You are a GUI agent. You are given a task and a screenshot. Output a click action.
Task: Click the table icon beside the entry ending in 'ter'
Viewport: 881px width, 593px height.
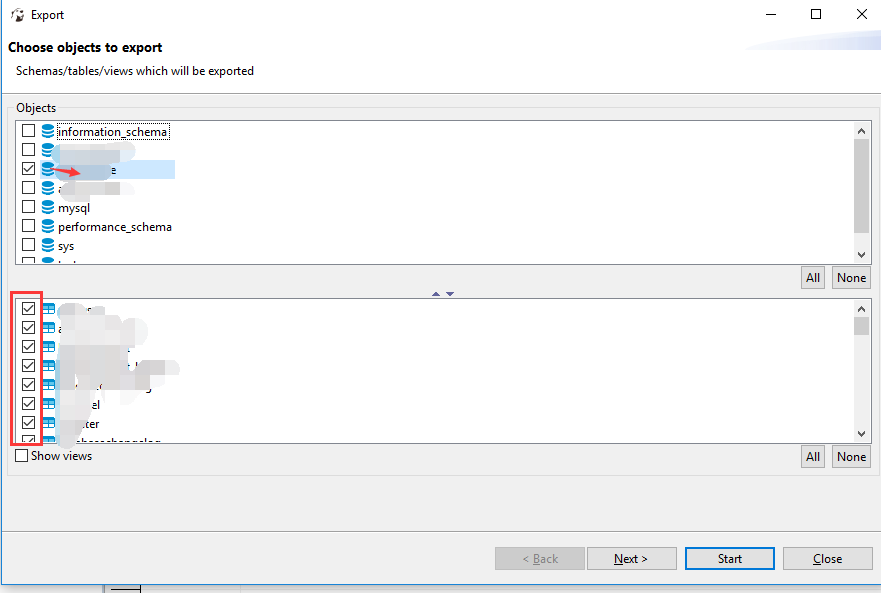click(47, 423)
